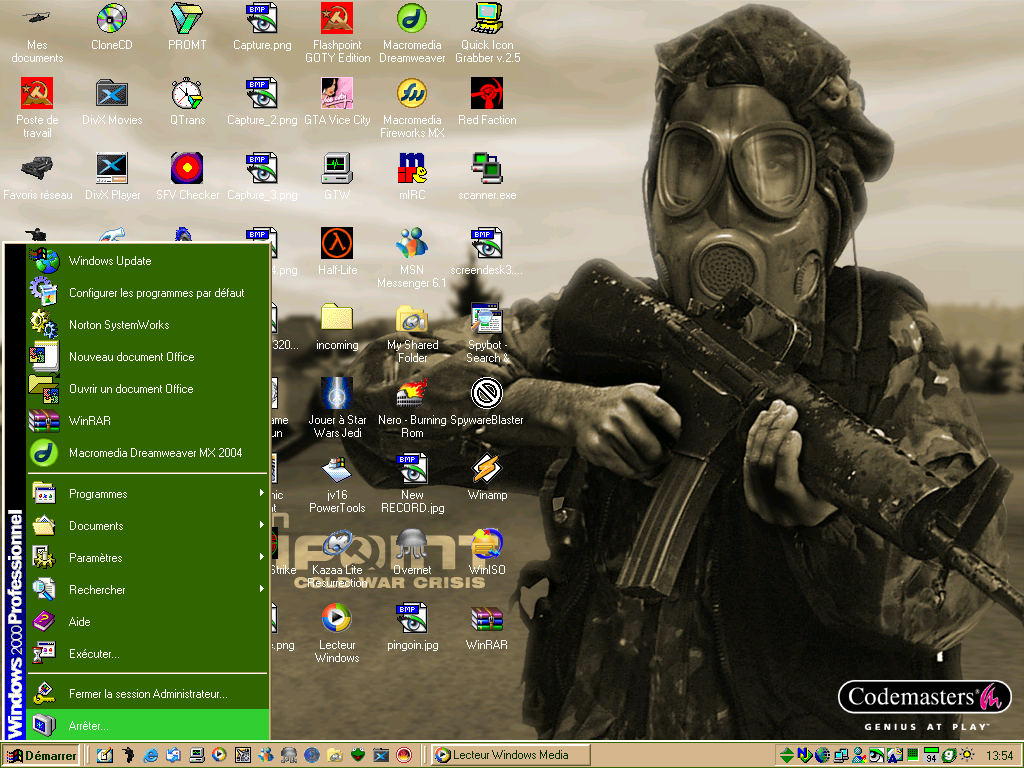Click Outlook Express quick launch icon

coord(173,755)
